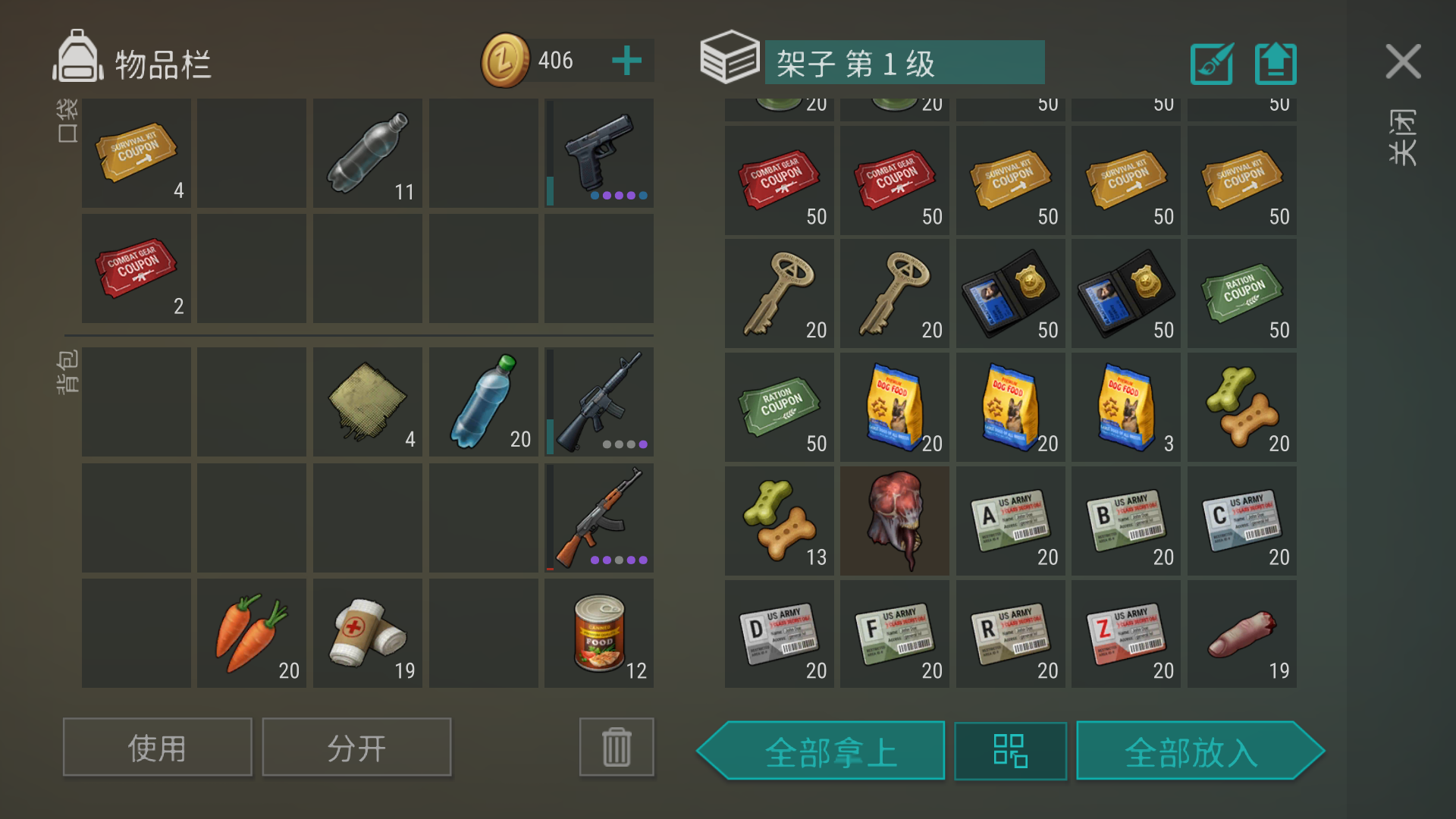Select the severed finger stack of 19

[1242, 635]
